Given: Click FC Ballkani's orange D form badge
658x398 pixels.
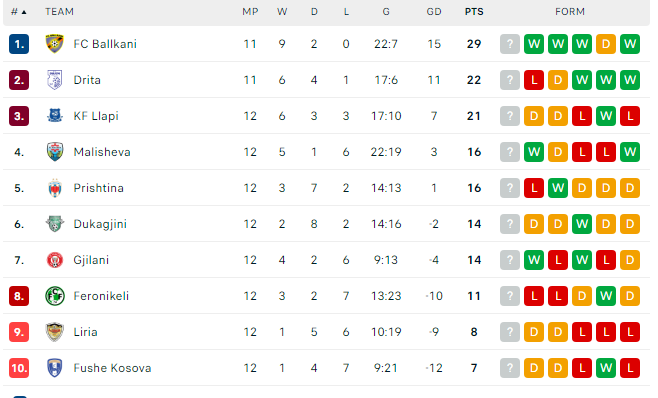Looking at the screenshot, I should pyautogui.click(x=606, y=44).
